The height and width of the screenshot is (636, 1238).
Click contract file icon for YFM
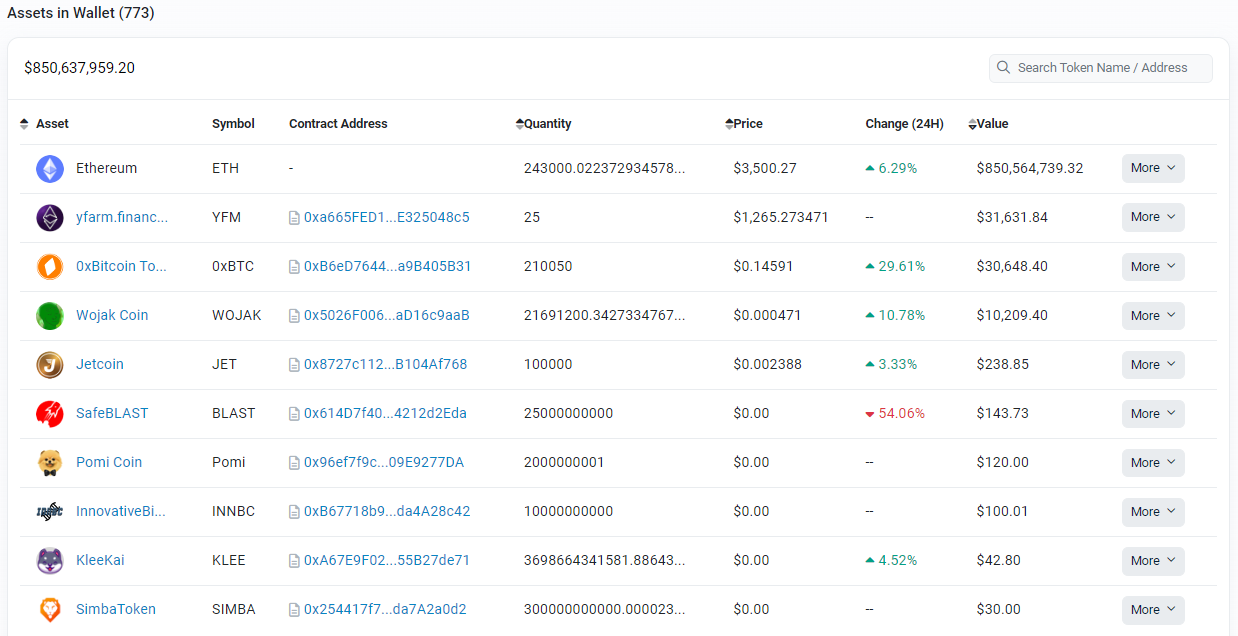(294, 218)
